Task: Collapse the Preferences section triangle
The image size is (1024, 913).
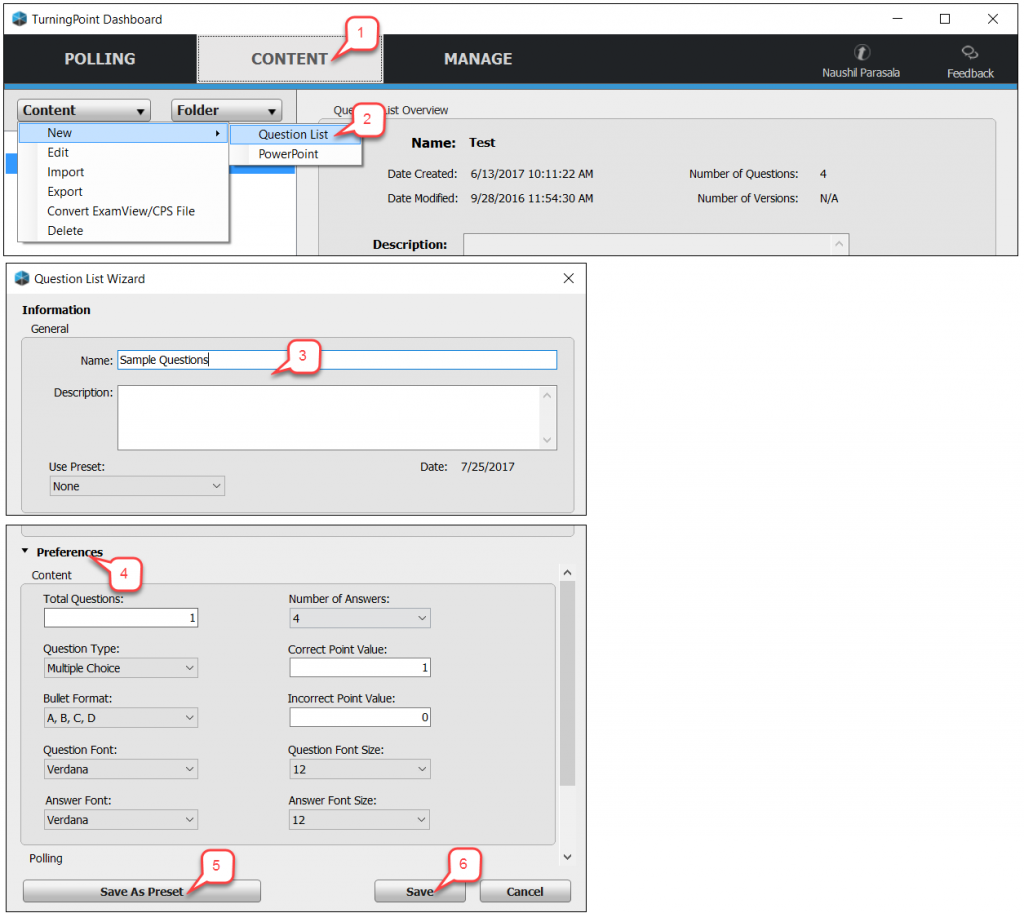Action: (25, 551)
